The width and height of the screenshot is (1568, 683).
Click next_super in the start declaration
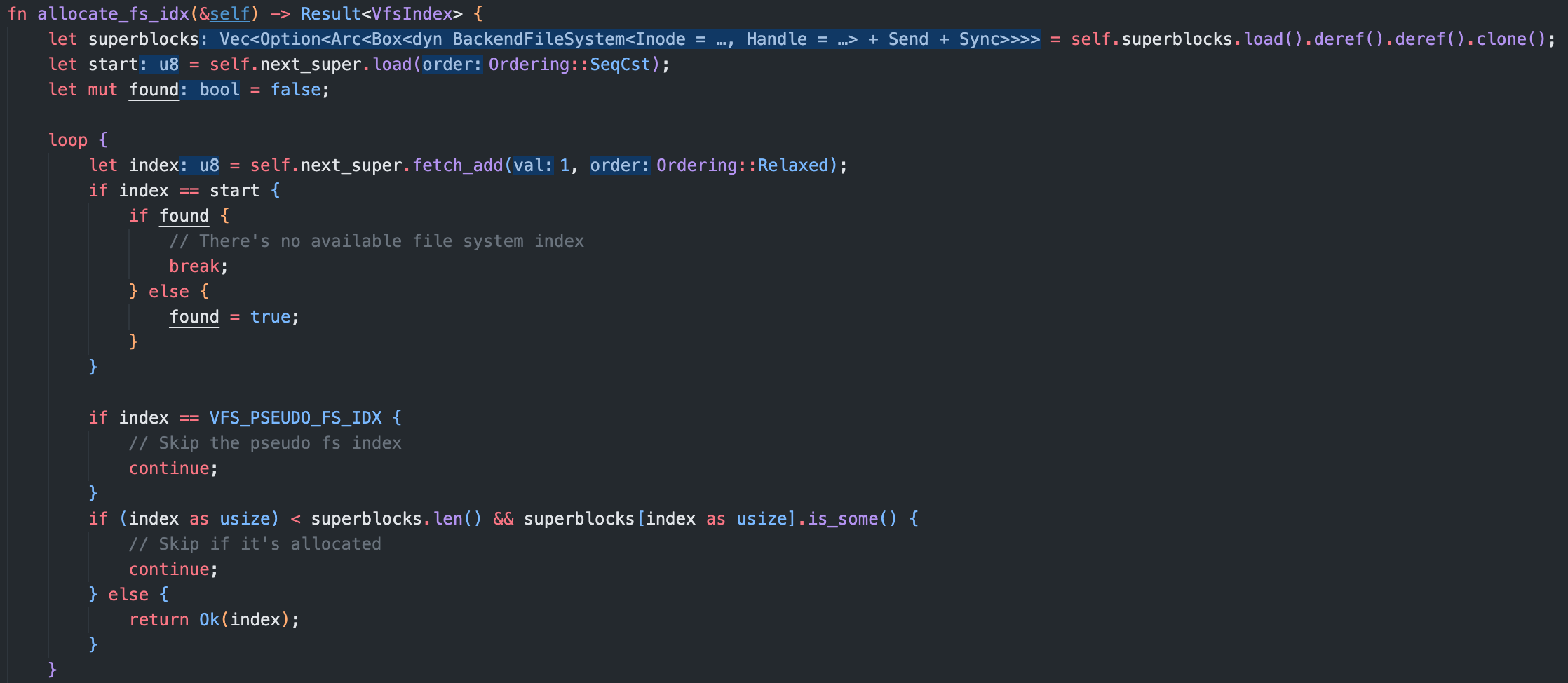coord(311,65)
